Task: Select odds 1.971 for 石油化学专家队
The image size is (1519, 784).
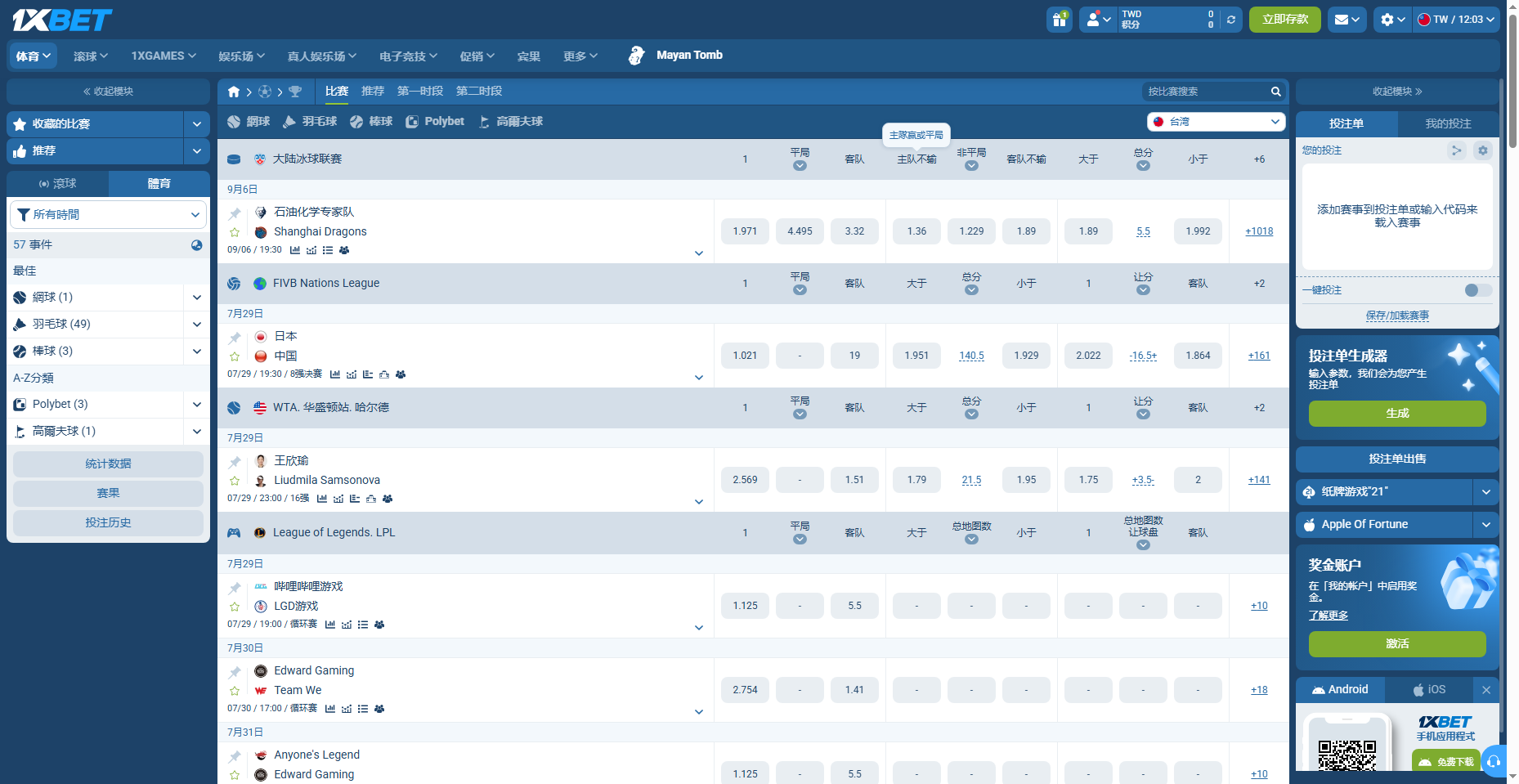Action: point(745,231)
